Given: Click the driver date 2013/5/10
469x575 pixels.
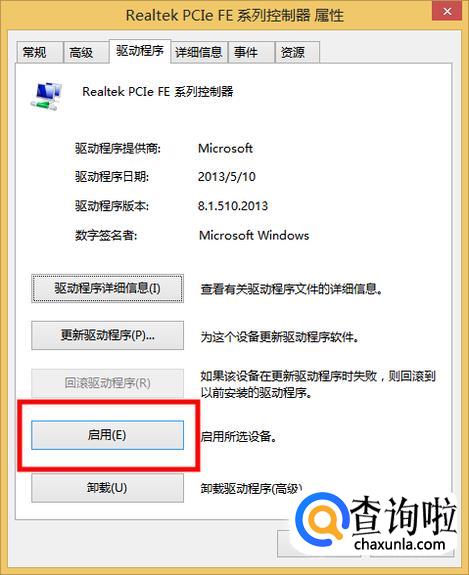Looking at the screenshot, I should click(x=227, y=177).
